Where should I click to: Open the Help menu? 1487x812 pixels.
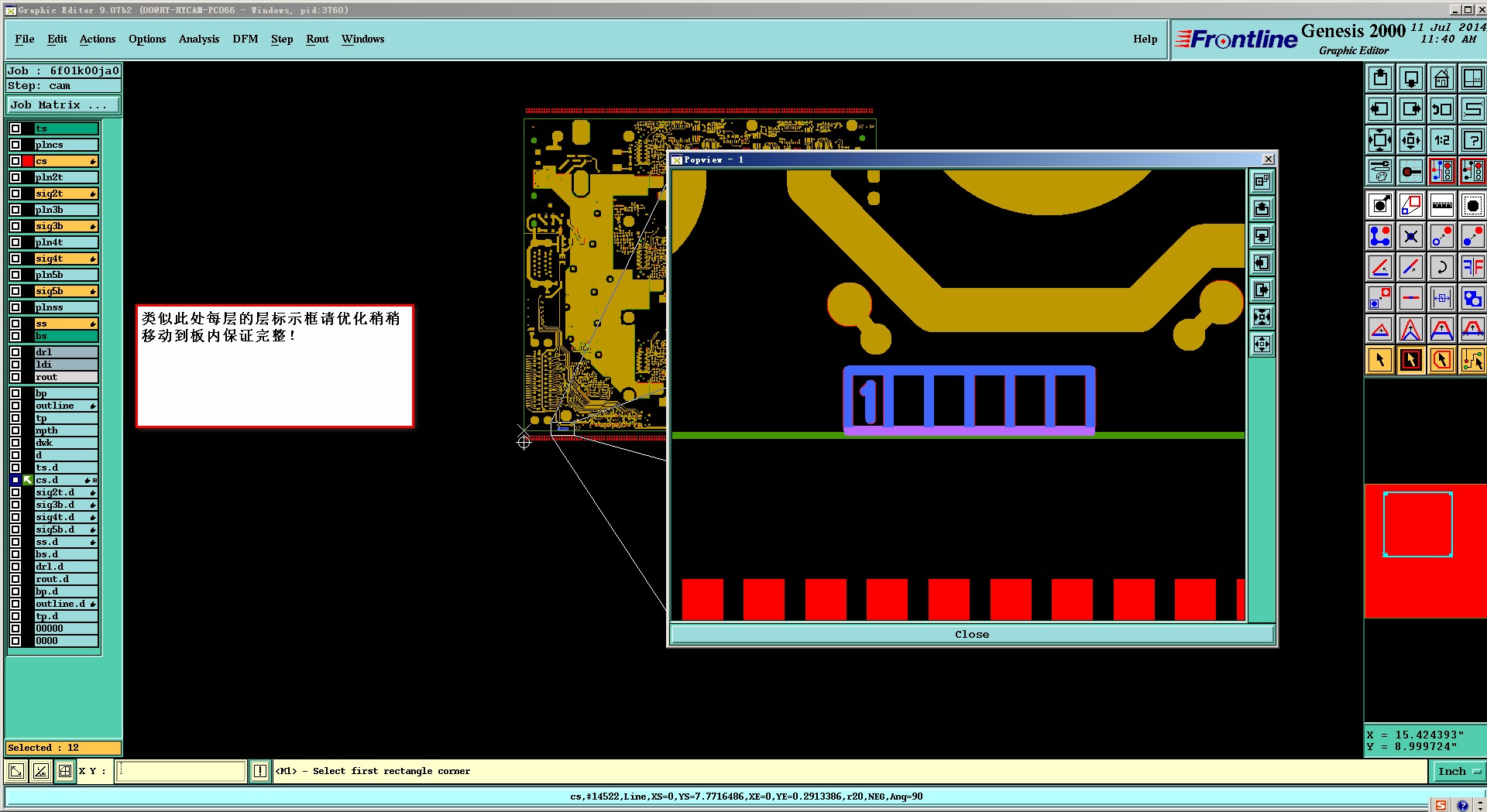(1145, 39)
